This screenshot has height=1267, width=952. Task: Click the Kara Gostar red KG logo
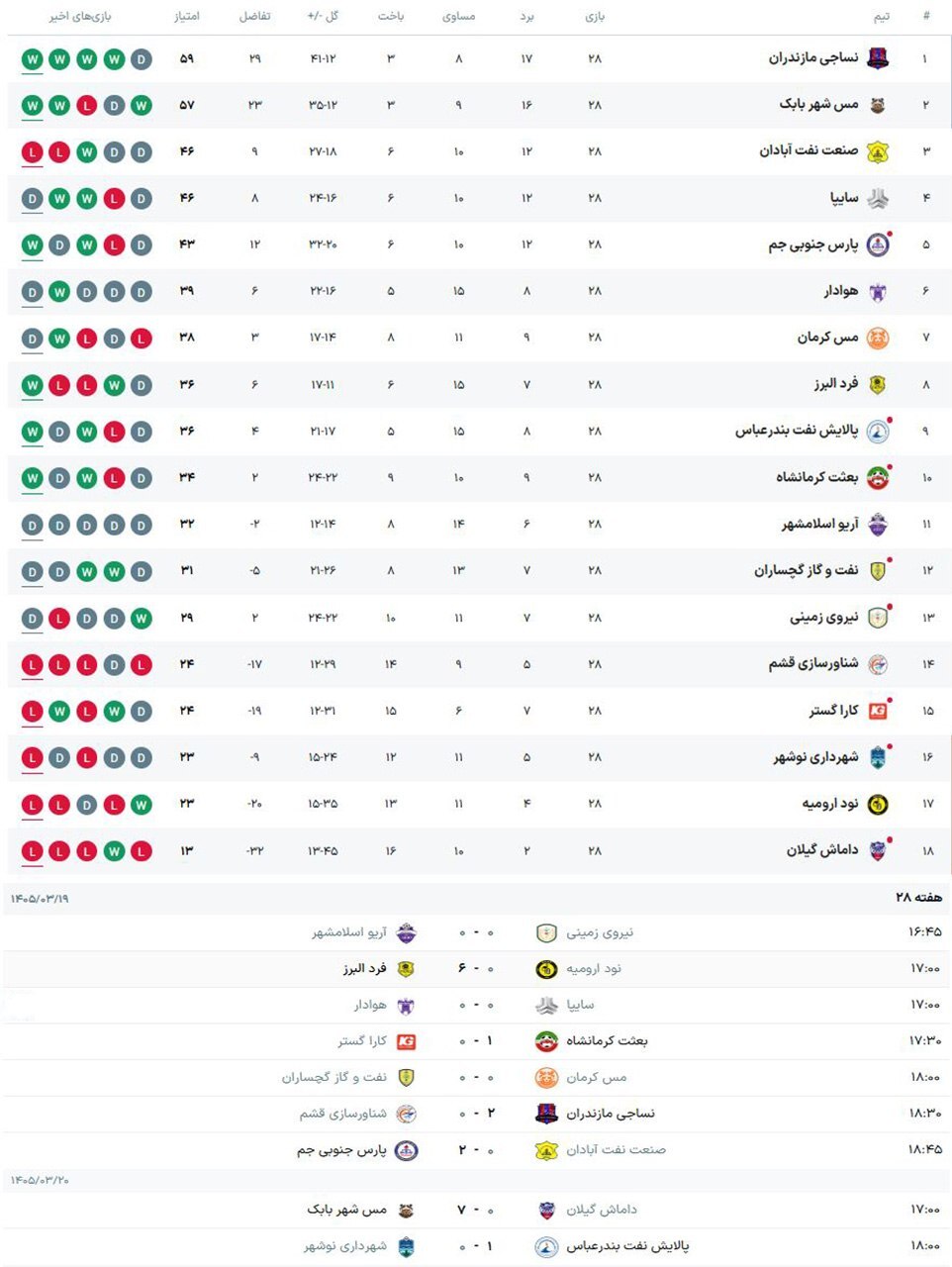click(877, 711)
